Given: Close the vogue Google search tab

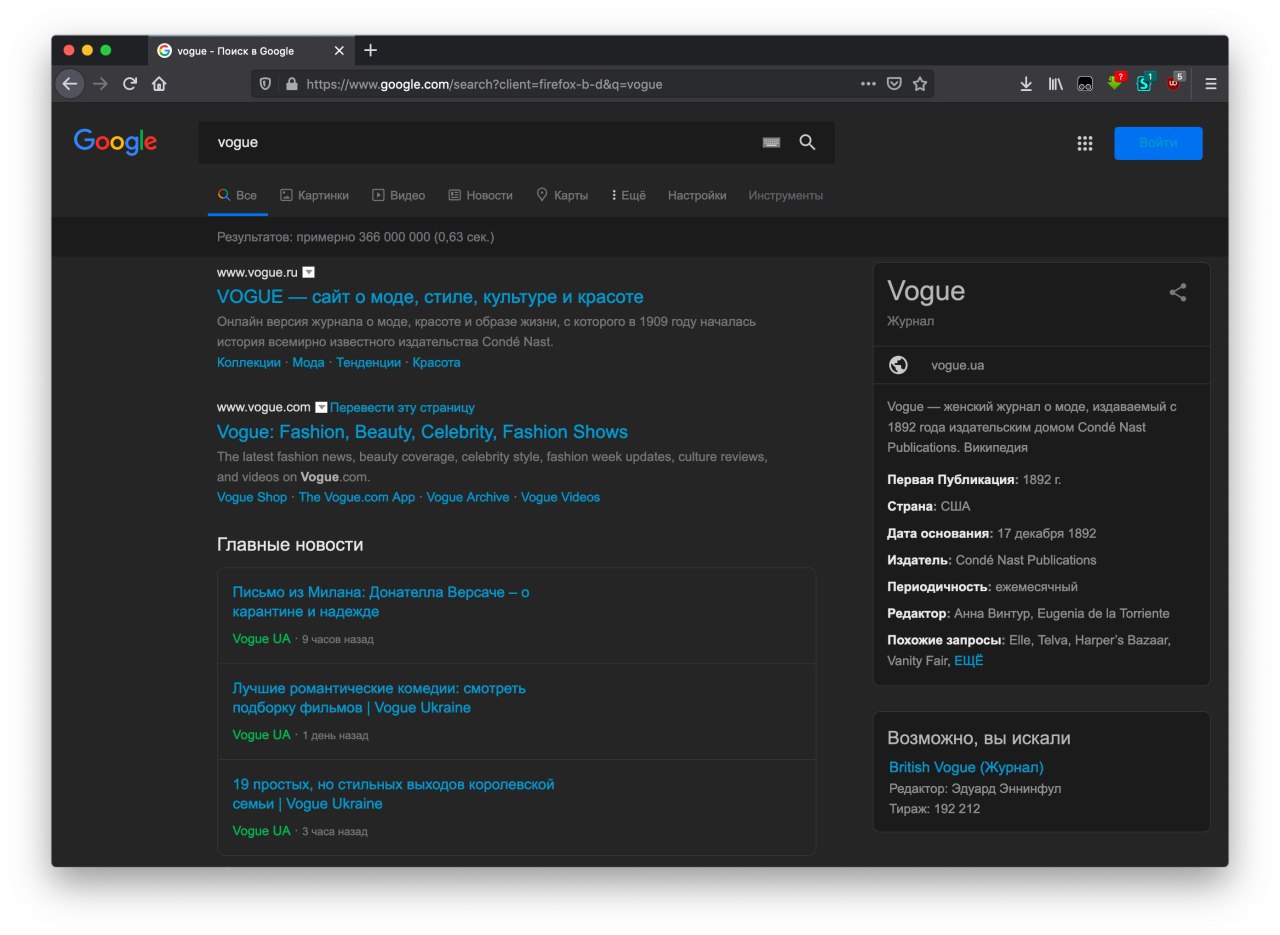Looking at the screenshot, I should 339,51.
